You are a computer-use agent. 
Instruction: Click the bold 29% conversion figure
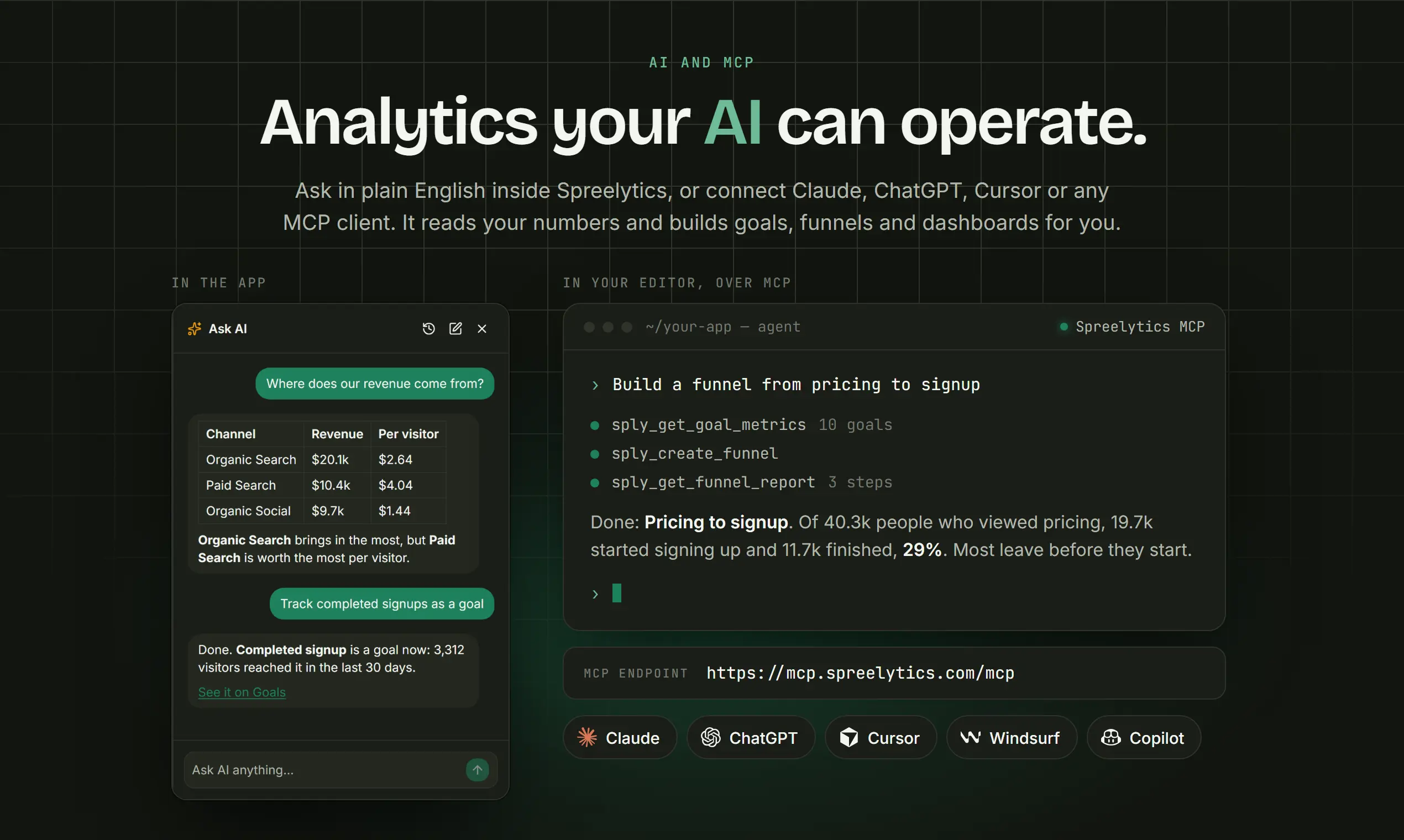pyautogui.click(x=922, y=550)
